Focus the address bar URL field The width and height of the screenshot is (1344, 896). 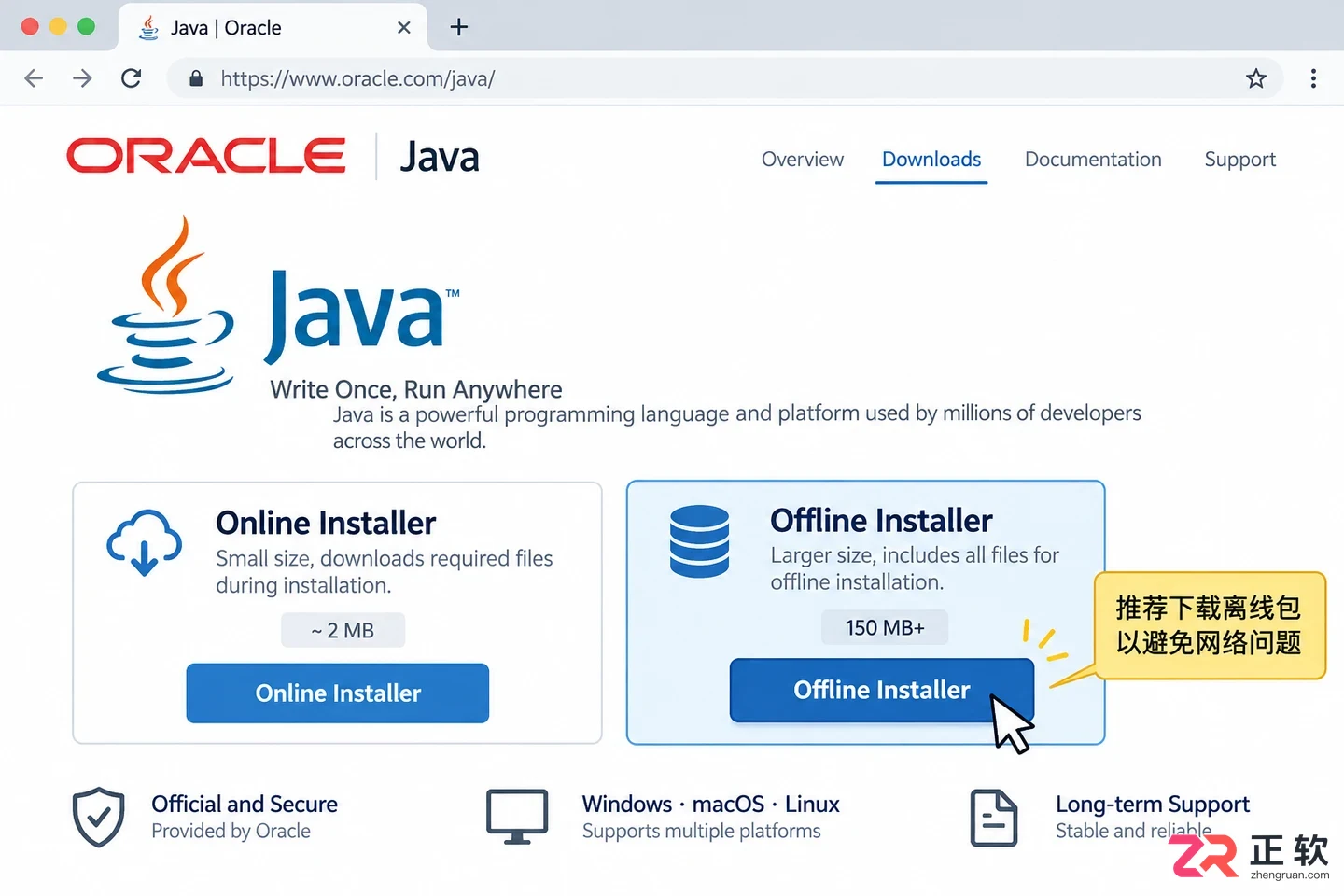pyautogui.click(x=725, y=78)
